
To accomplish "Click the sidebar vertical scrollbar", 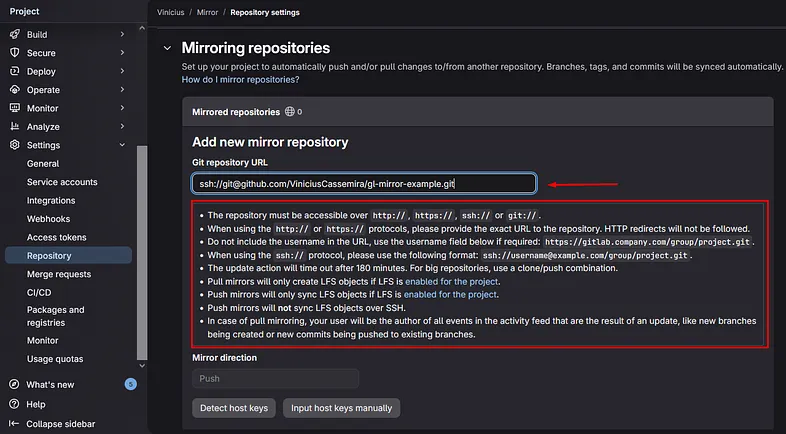I will tap(142, 253).
